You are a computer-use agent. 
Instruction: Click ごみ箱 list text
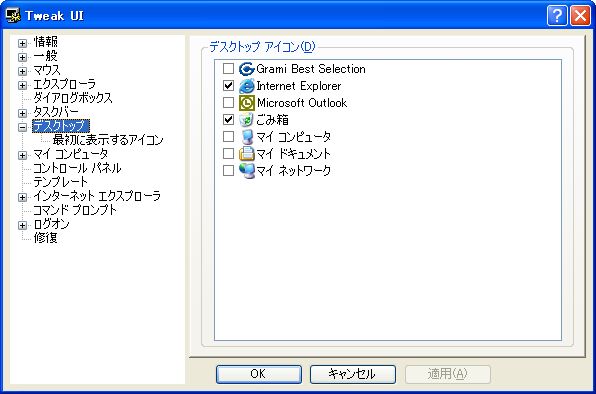coord(272,120)
